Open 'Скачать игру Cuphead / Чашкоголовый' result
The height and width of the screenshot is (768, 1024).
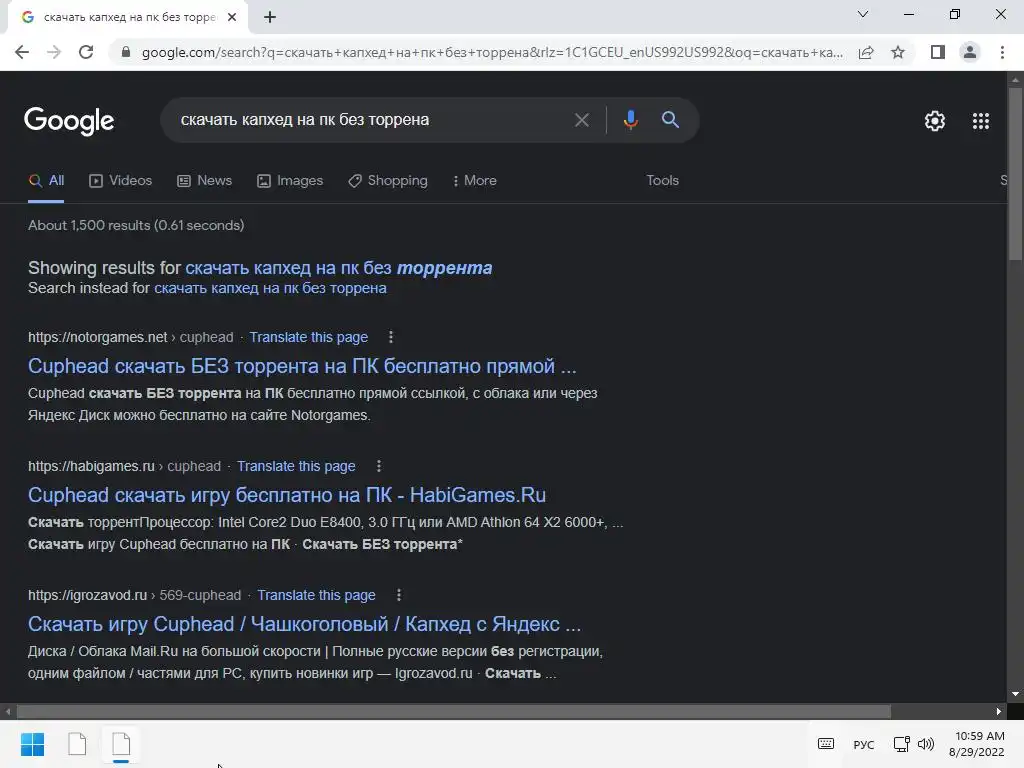coord(305,624)
